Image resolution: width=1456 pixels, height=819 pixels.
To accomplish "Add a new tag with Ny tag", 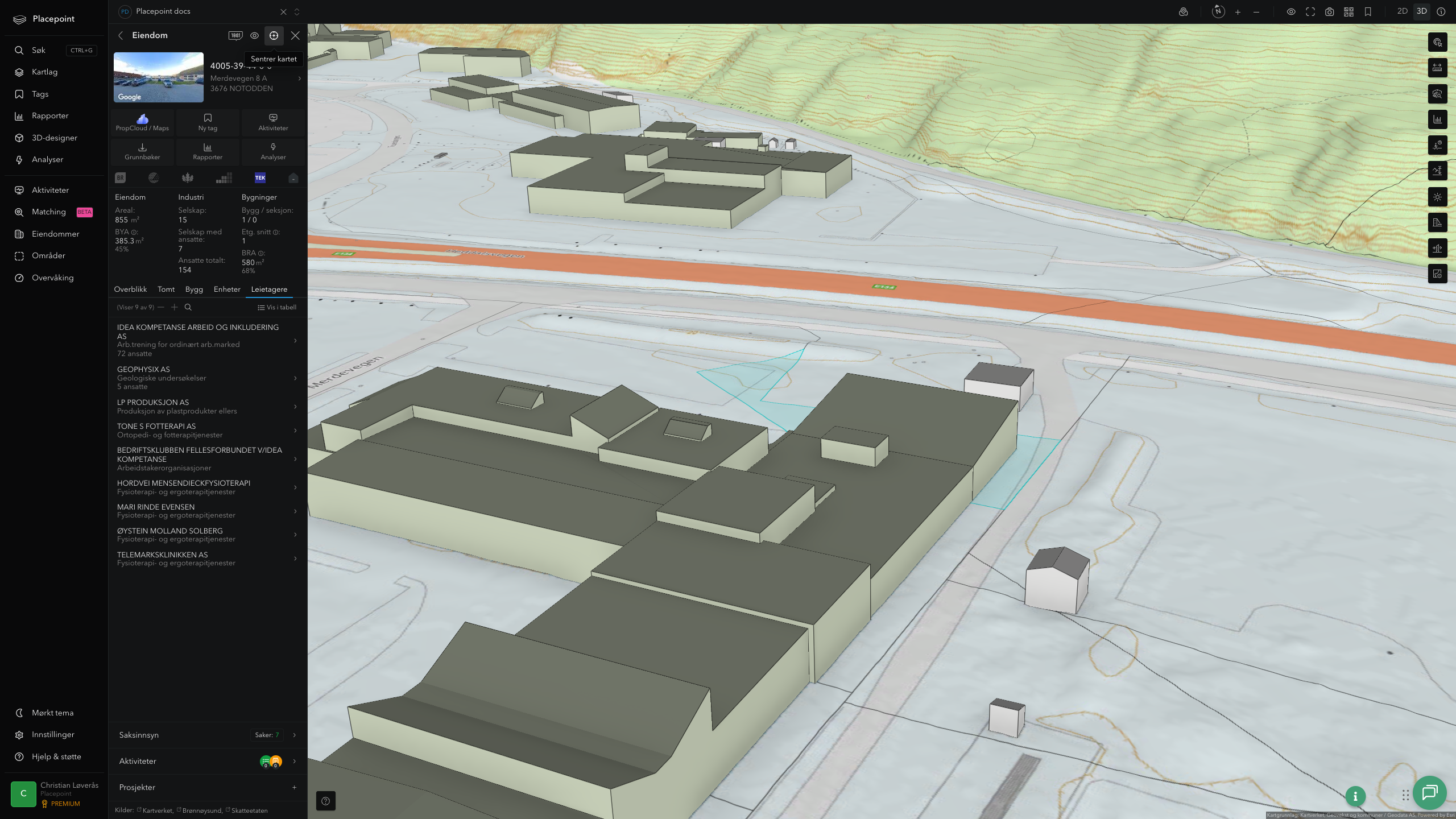I will pos(208,122).
